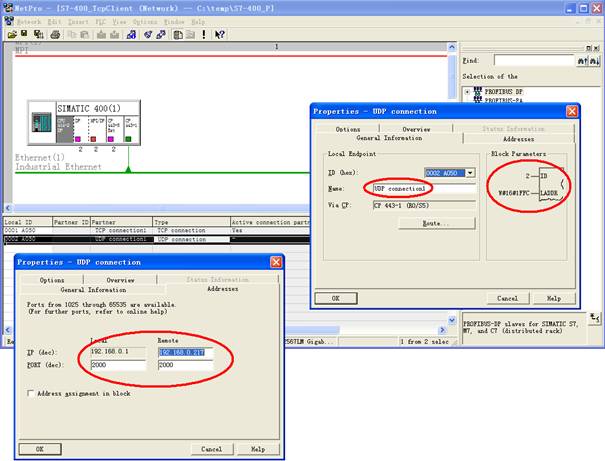The width and height of the screenshot is (605, 461).
Task: Click the find-downward binoculars button
Action: click(595, 61)
